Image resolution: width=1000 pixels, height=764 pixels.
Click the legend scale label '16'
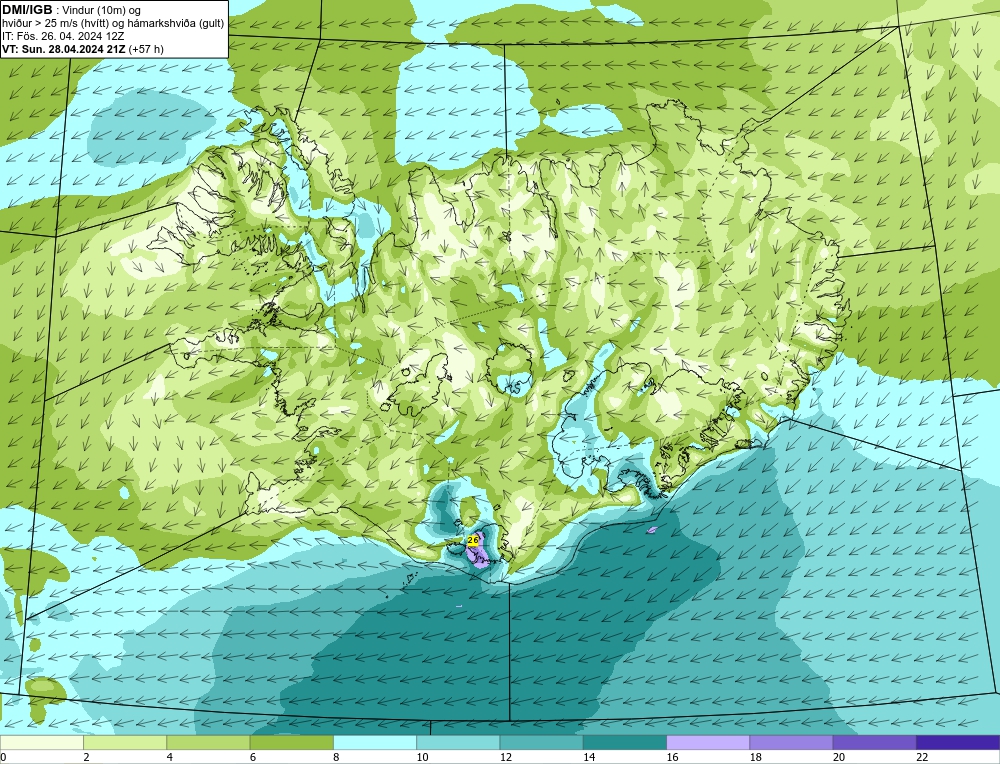[x=672, y=757]
